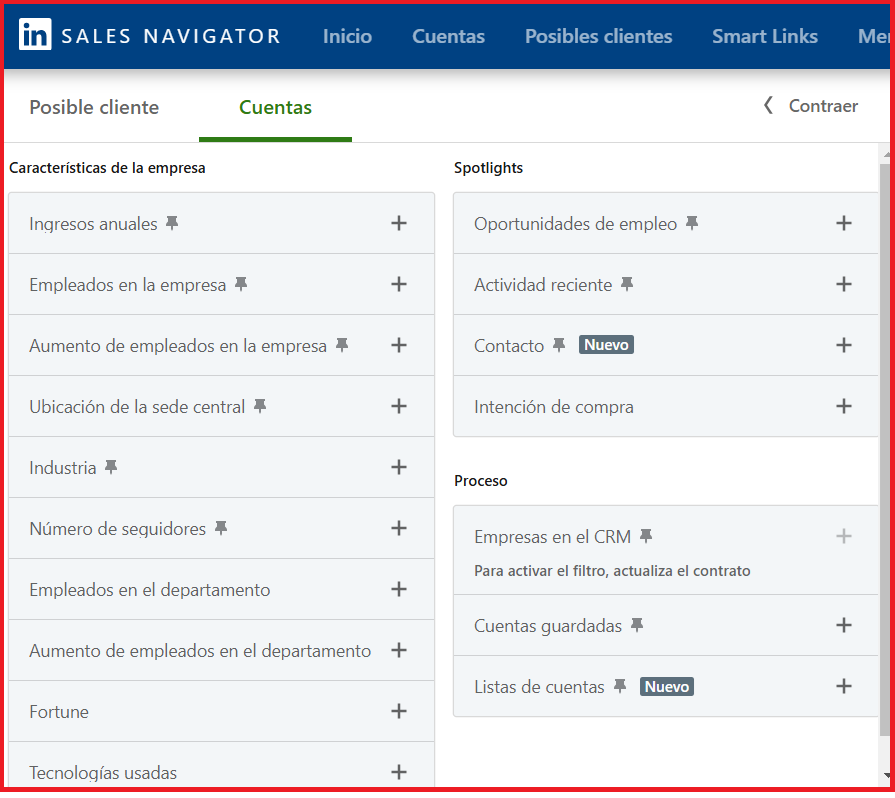This screenshot has width=895, height=798.
Task: Pin the Actividad reciente filter
Action: pyautogui.click(x=627, y=284)
